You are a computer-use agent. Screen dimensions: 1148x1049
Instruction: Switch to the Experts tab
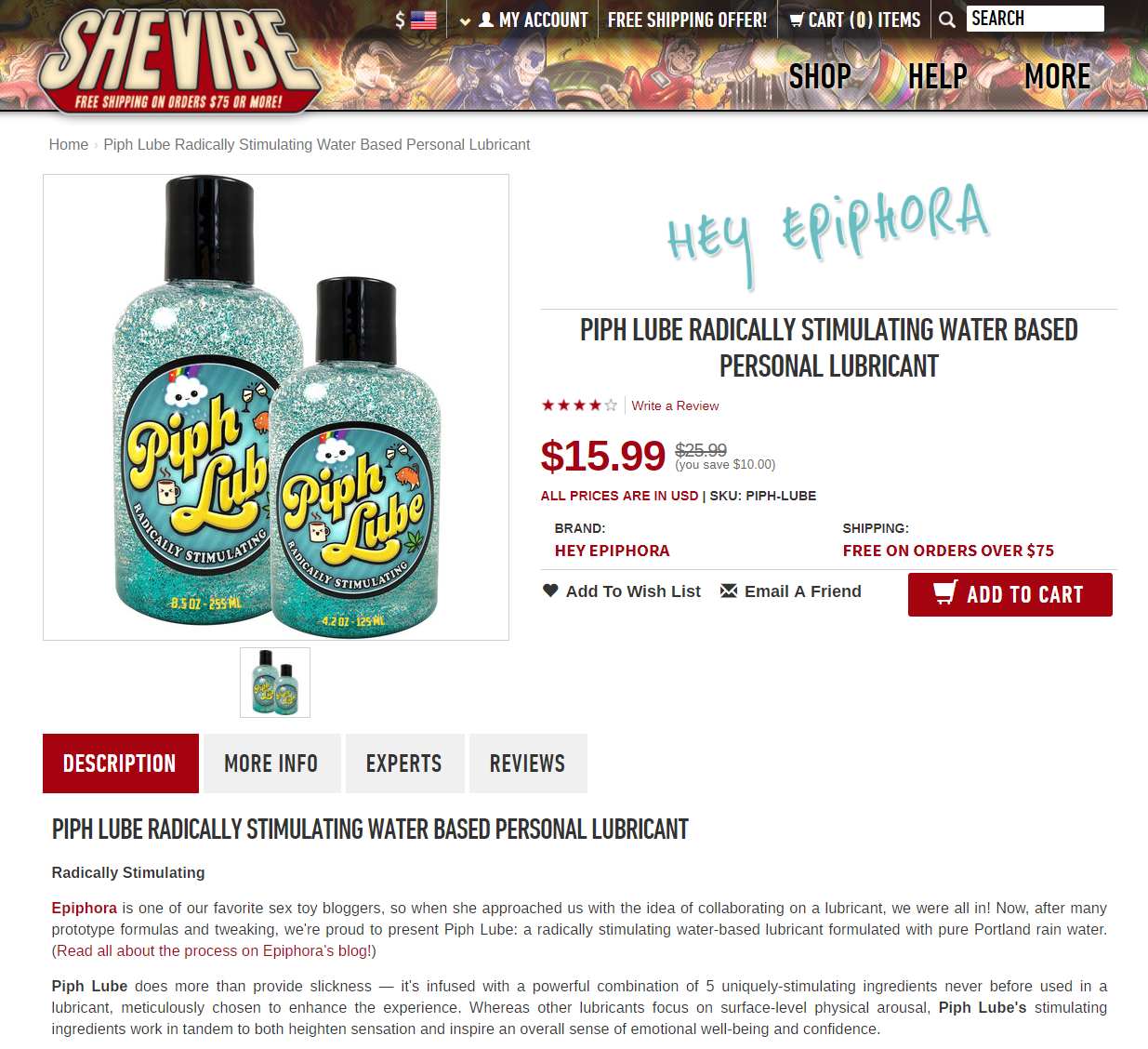404,764
